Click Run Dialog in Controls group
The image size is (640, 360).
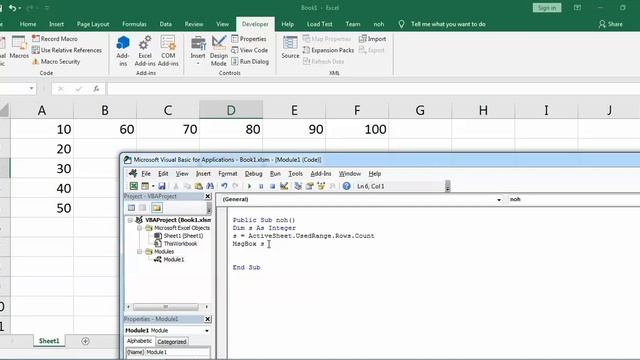250,61
